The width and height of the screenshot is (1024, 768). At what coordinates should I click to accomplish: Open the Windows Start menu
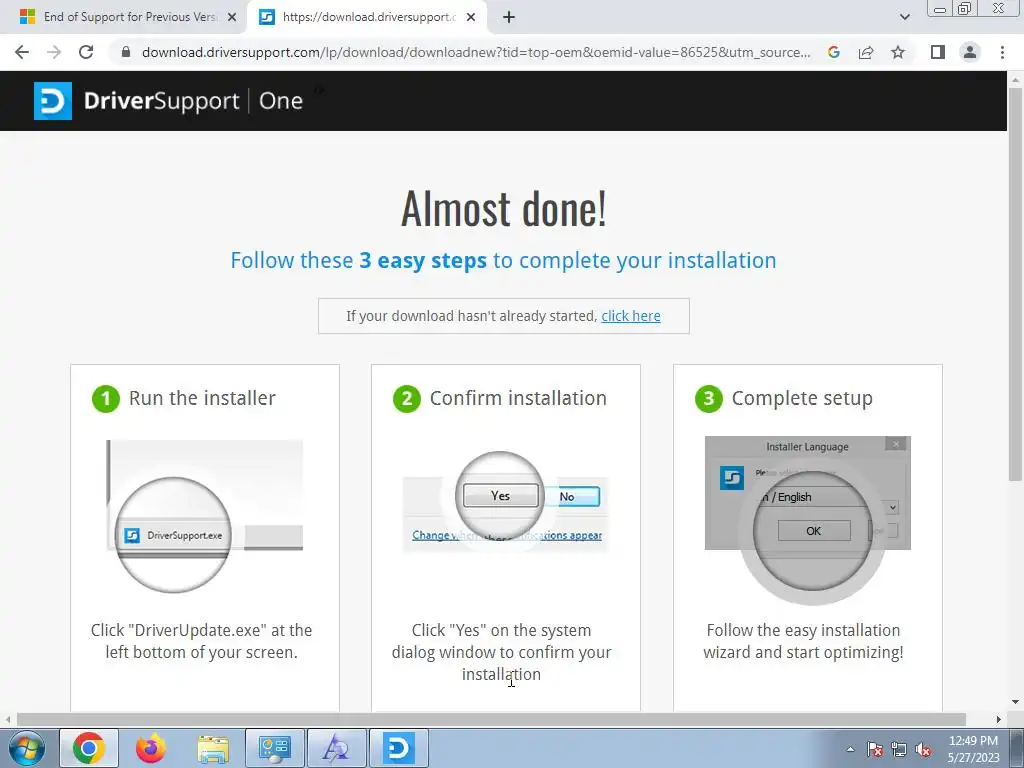click(26, 748)
